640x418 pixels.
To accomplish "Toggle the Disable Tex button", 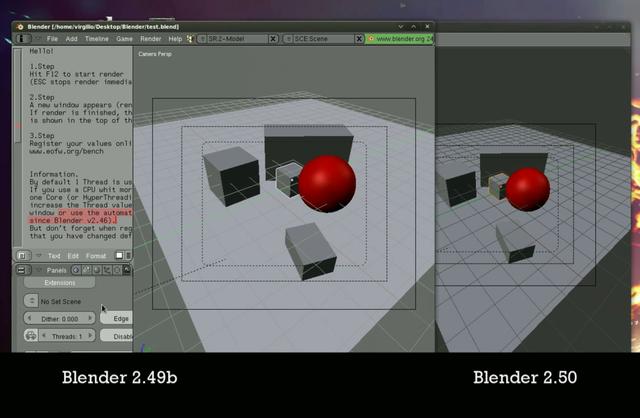I will [x=117, y=336].
